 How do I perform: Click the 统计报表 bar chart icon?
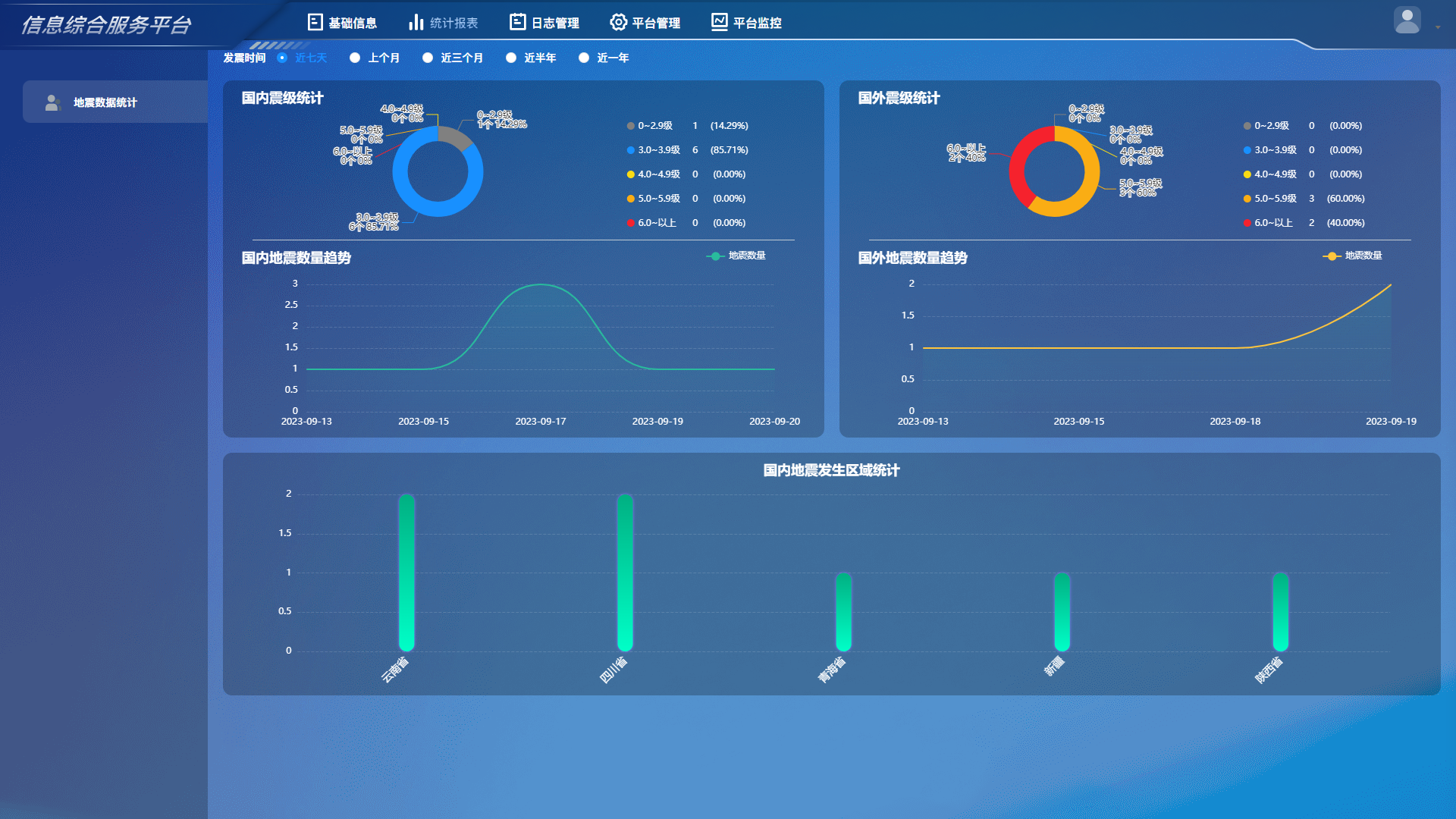click(x=416, y=22)
